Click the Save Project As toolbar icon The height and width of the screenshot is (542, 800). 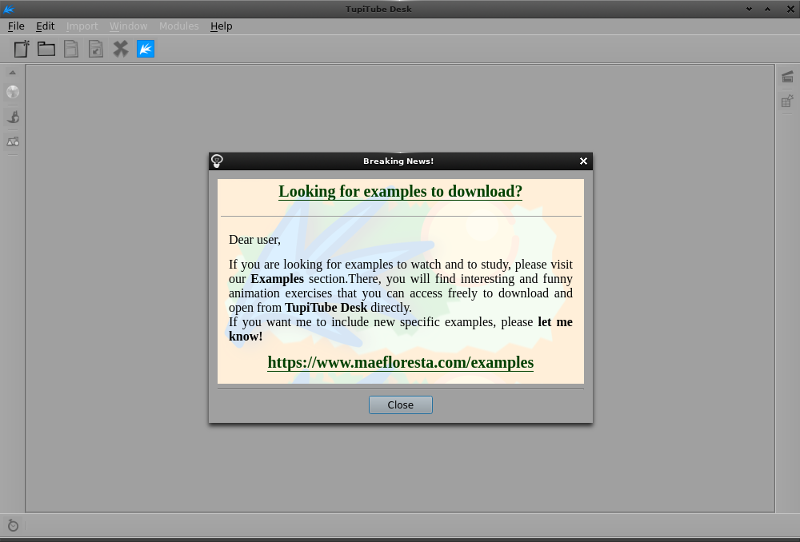96,49
